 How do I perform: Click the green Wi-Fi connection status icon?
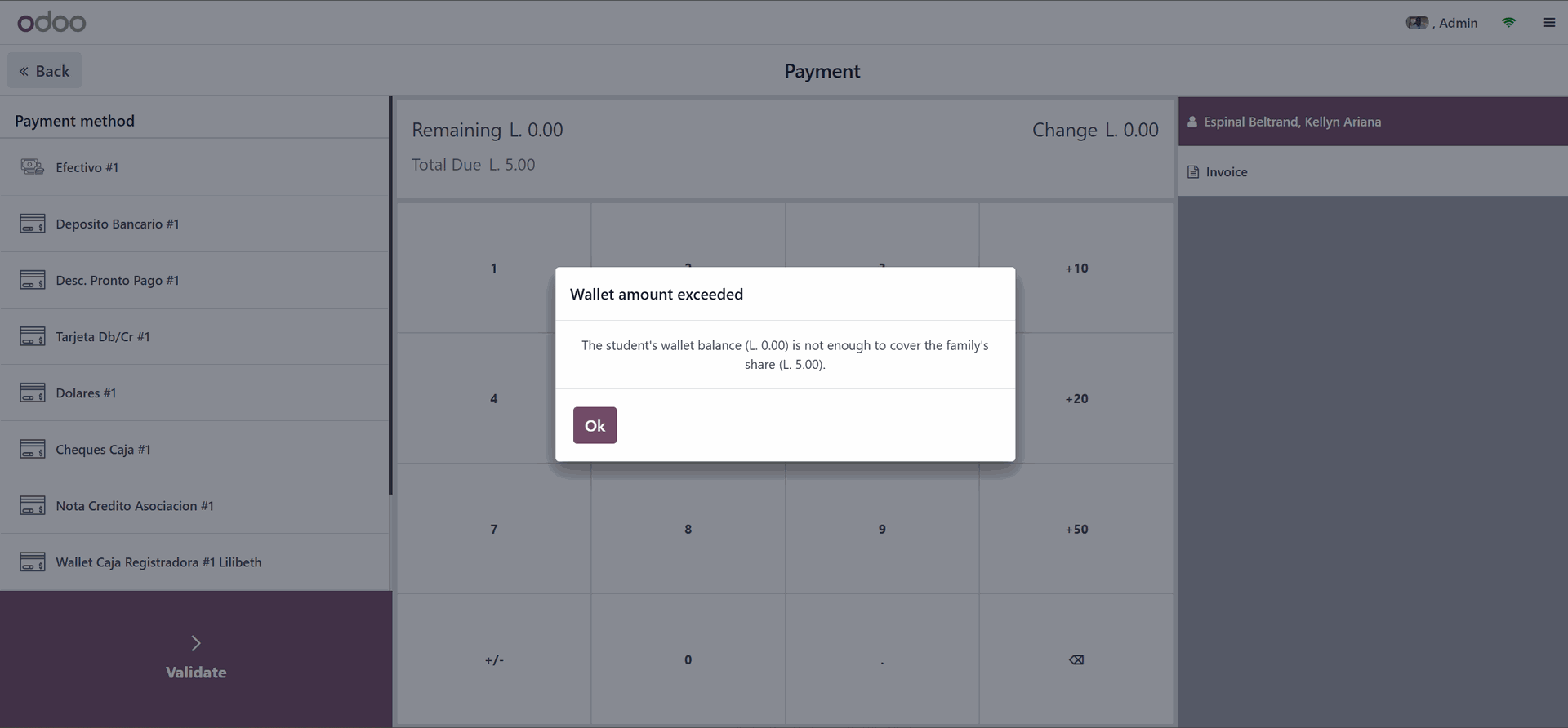1508,23
